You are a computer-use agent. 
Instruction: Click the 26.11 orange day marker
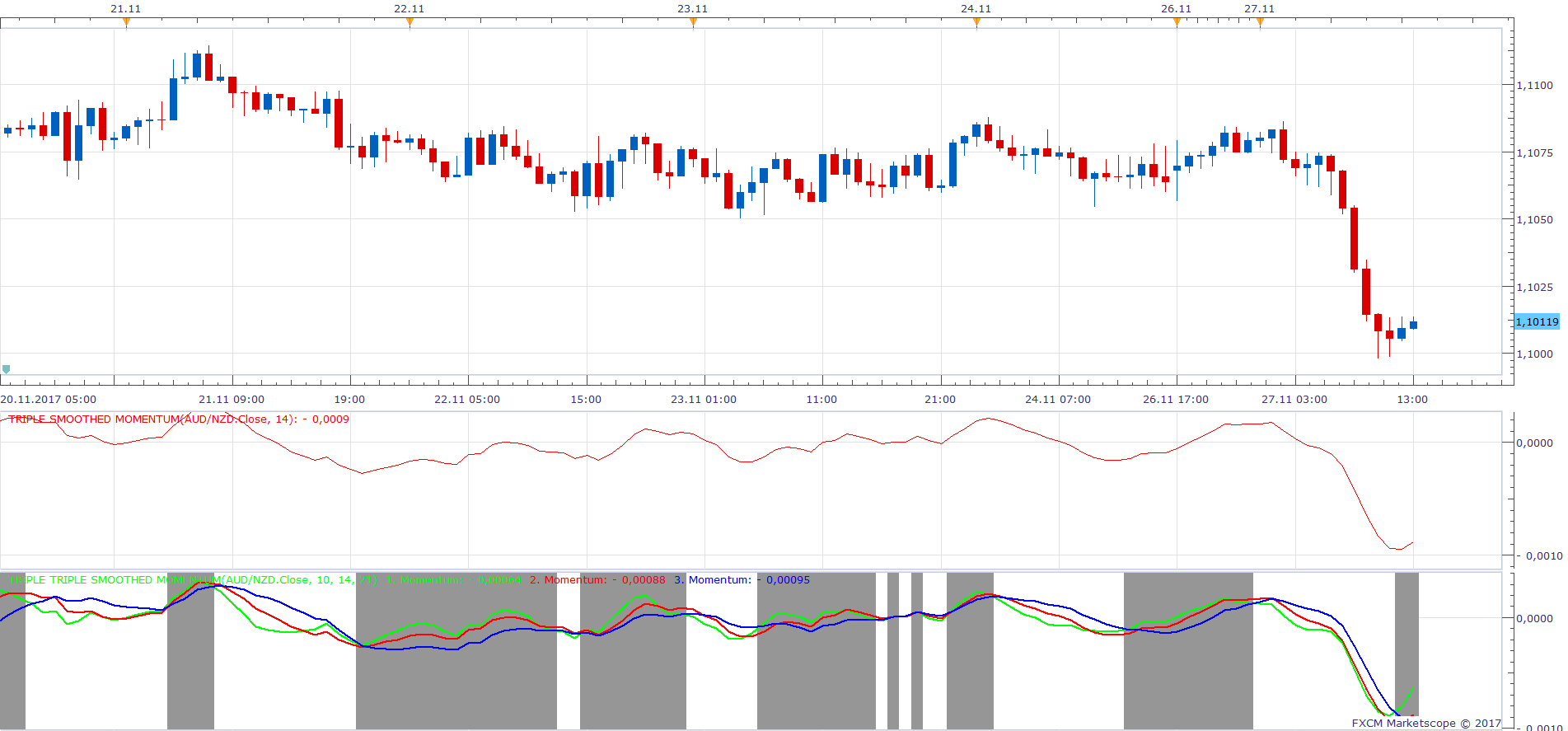[x=1177, y=22]
